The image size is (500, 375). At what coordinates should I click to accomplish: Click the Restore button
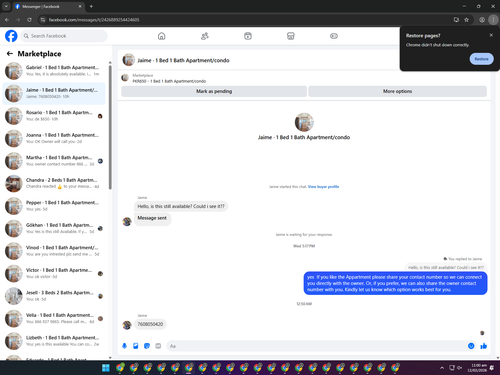pyautogui.click(x=481, y=59)
